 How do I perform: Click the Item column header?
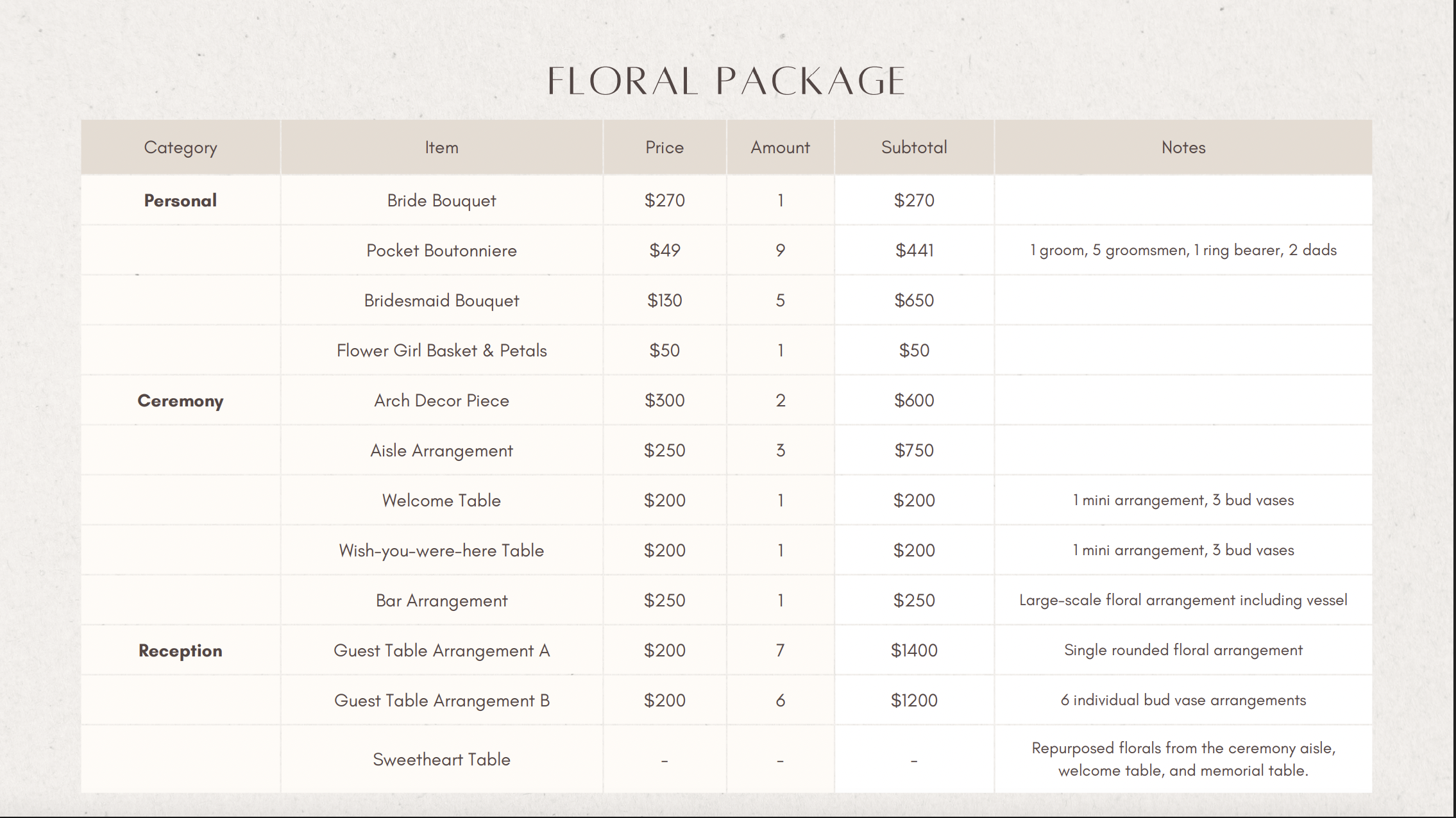coord(441,147)
